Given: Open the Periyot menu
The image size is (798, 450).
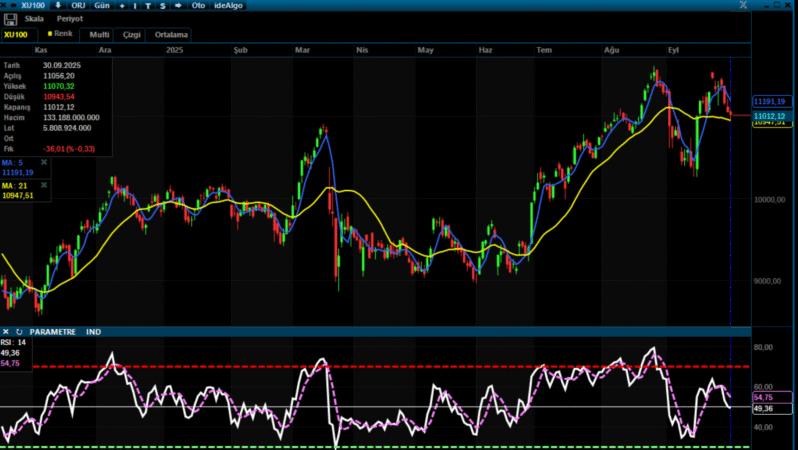Looking at the screenshot, I should [x=69, y=18].
